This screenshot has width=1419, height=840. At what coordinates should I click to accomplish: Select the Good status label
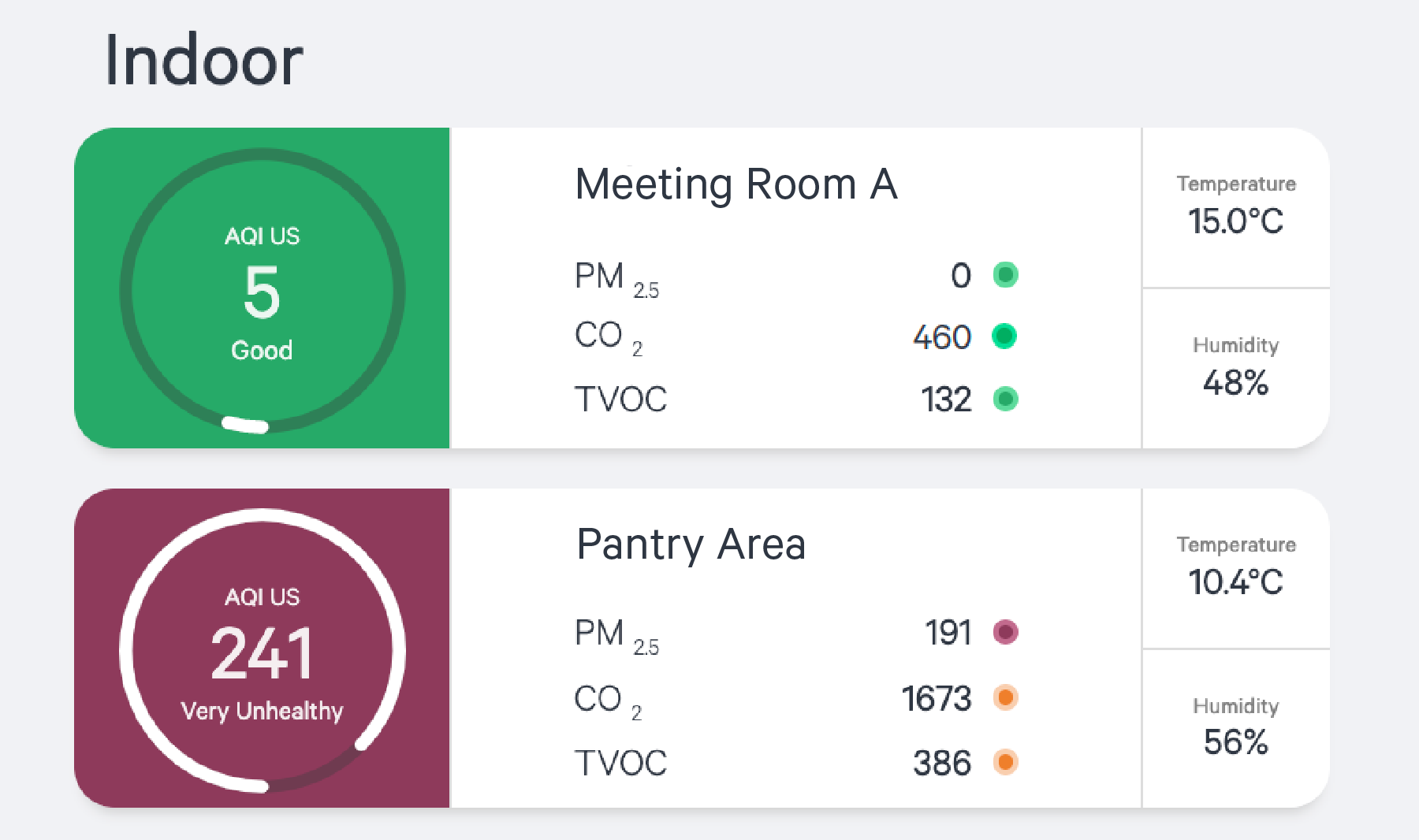coord(262,351)
